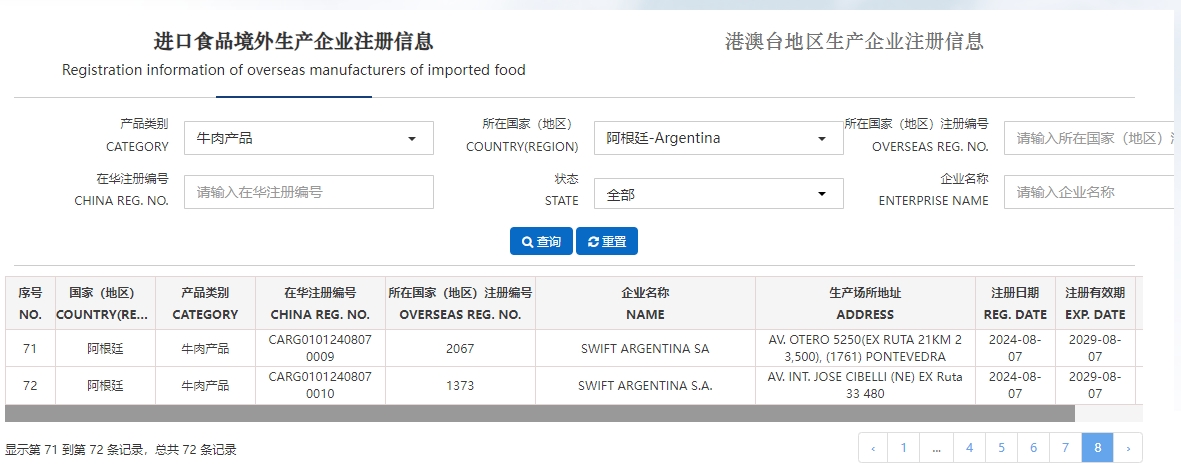Screen dimensions: 1181x472
Task: Click the 重置 reset button
Action: (607, 241)
